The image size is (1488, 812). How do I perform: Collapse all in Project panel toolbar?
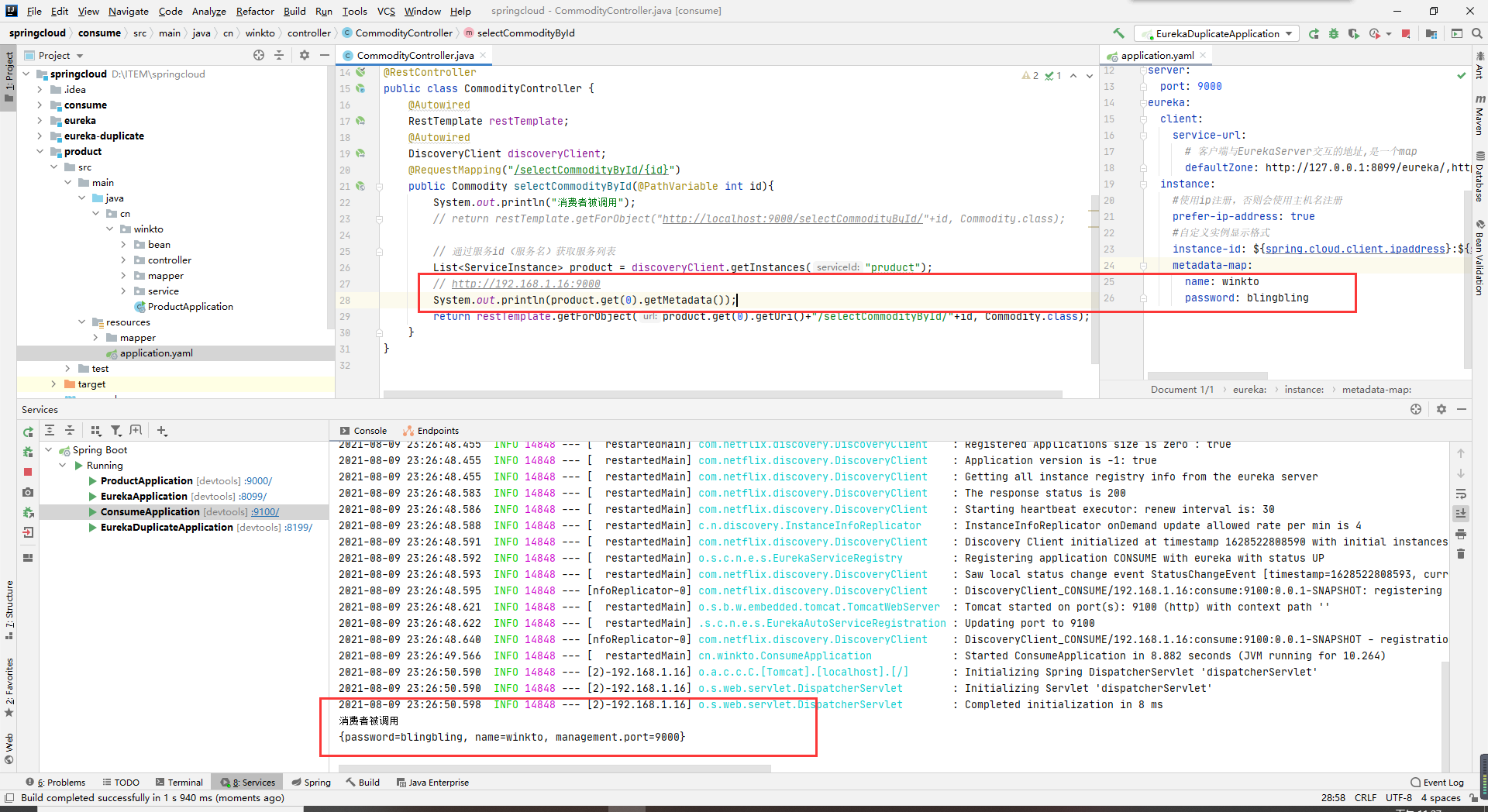[x=279, y=55]
